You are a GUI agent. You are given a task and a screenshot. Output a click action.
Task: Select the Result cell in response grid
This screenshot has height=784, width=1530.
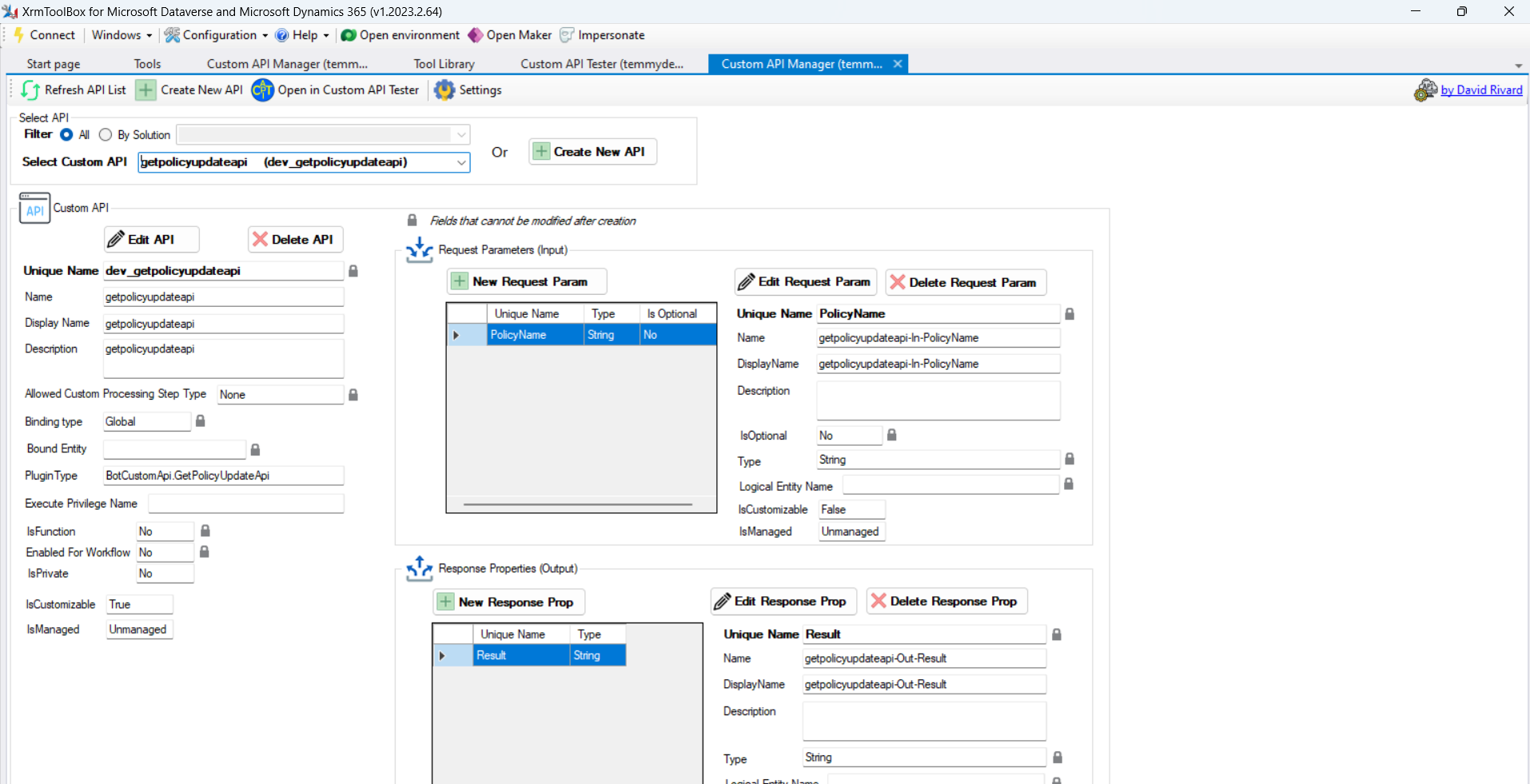(521, 655)
